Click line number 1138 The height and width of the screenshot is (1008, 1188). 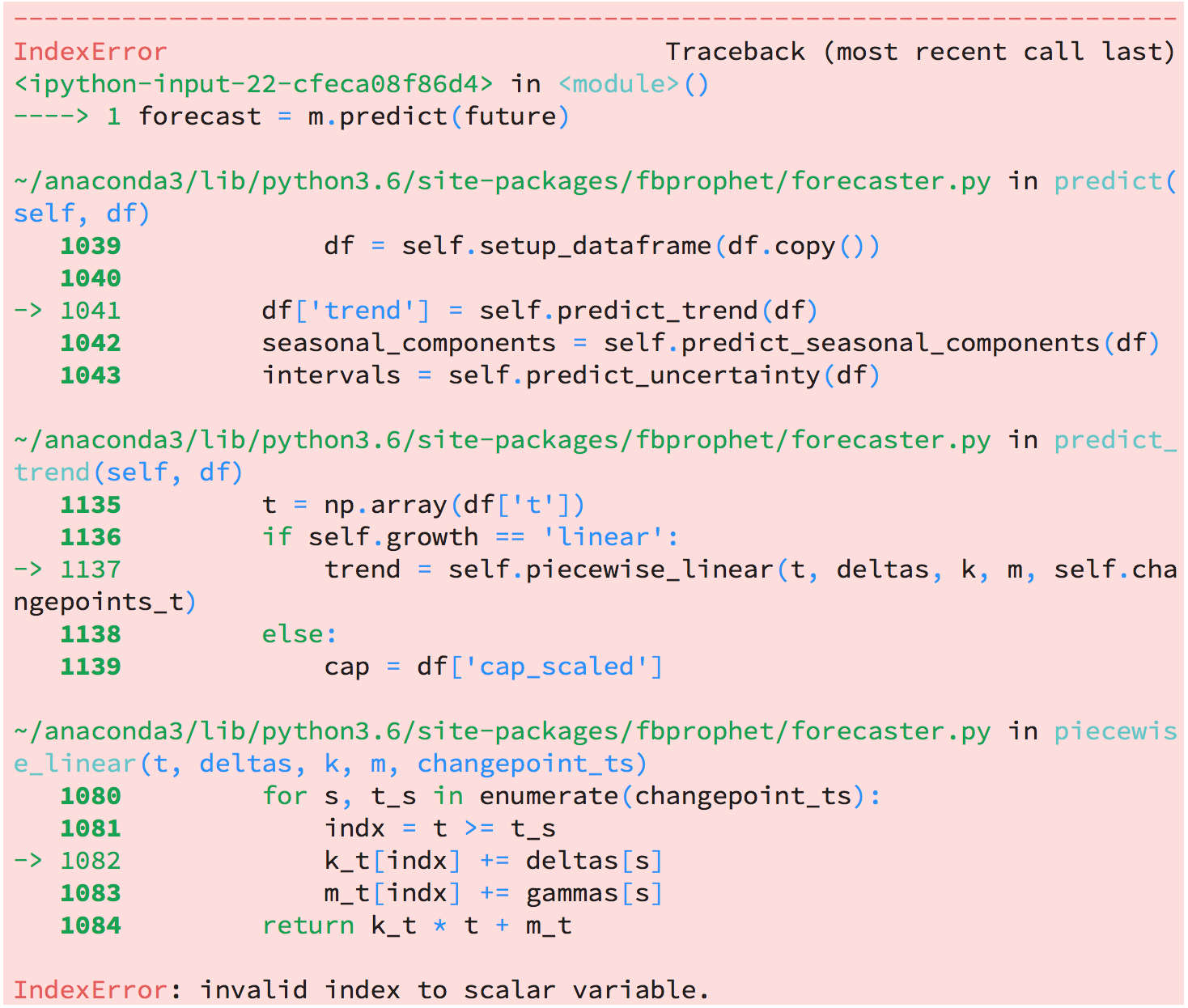pos(91,634)
